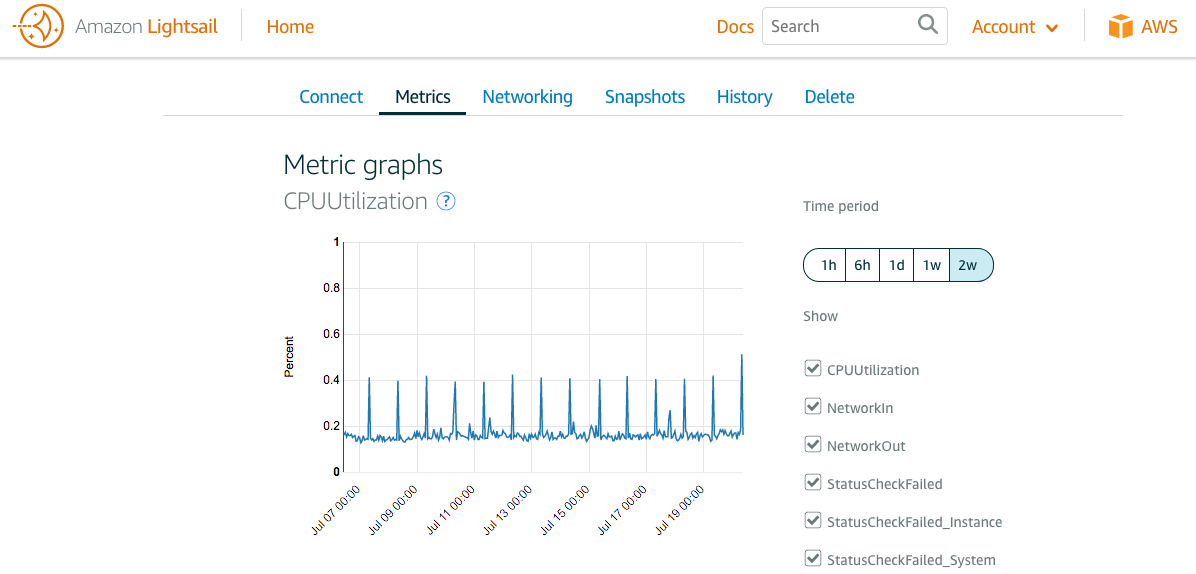Click the last CPU spike on the graph
The height and width of the screenshot is (574, 1196).
[x=741, y=357]
